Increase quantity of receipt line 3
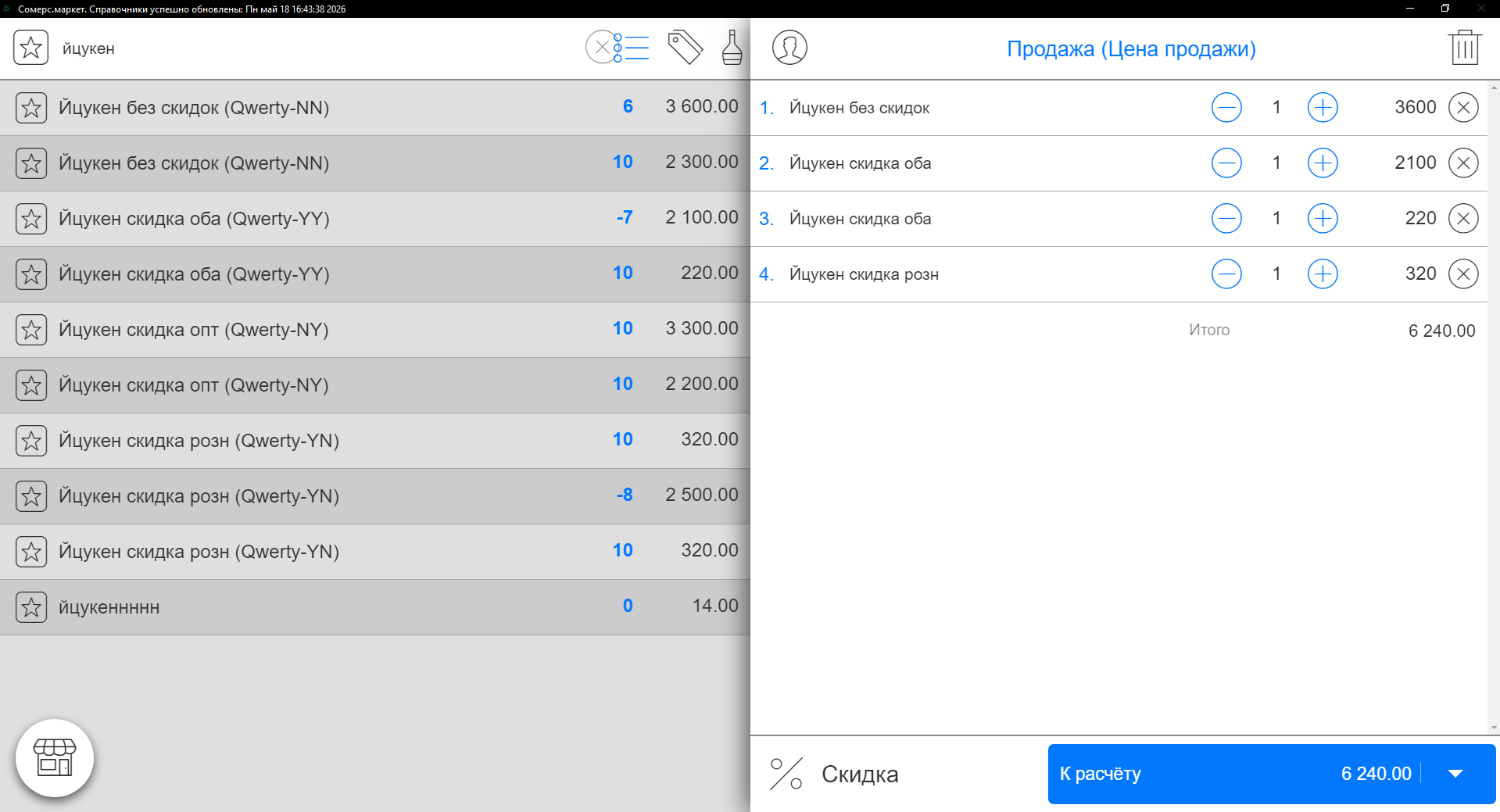Screen dimensions: 1500x812 click(1323, 218)
